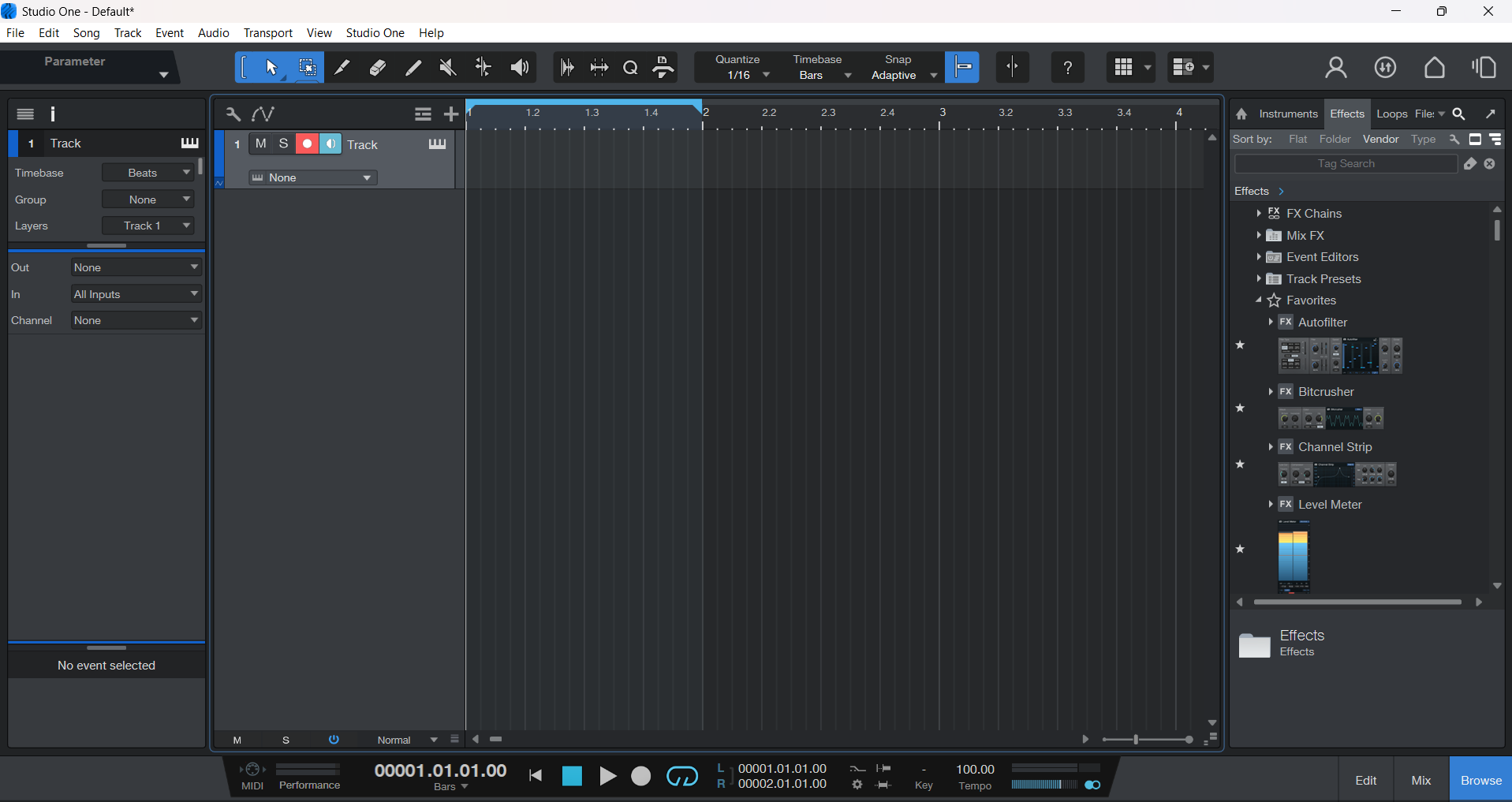This screenshot has width=1512, height=802.
Task: Open the help question mark button
Action: [x=1067, y=68]
